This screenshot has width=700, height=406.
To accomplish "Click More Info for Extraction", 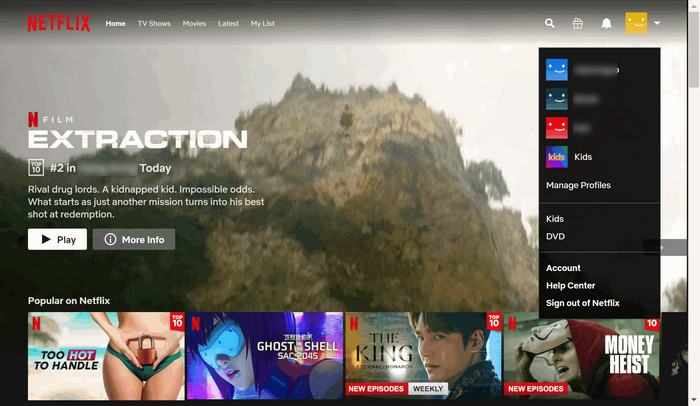I will (x=134, y=239).
